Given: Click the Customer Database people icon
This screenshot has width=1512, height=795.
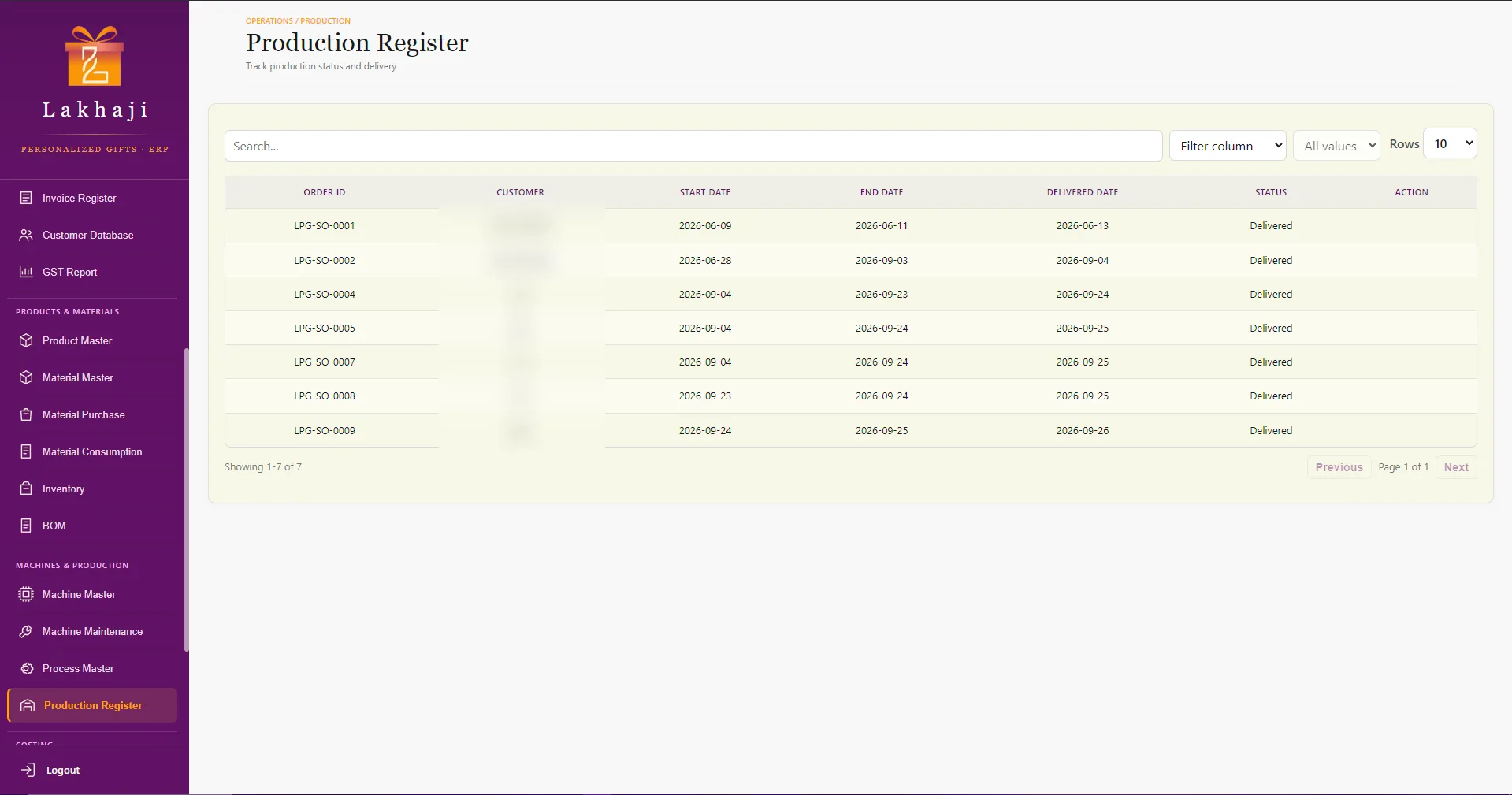Looking at the screenshot, I should pos(26,235).
